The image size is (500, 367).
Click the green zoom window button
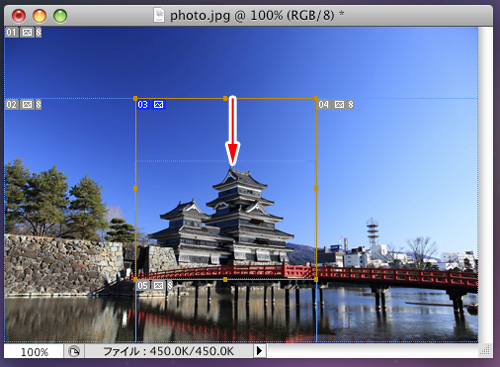tap(60, 16)
